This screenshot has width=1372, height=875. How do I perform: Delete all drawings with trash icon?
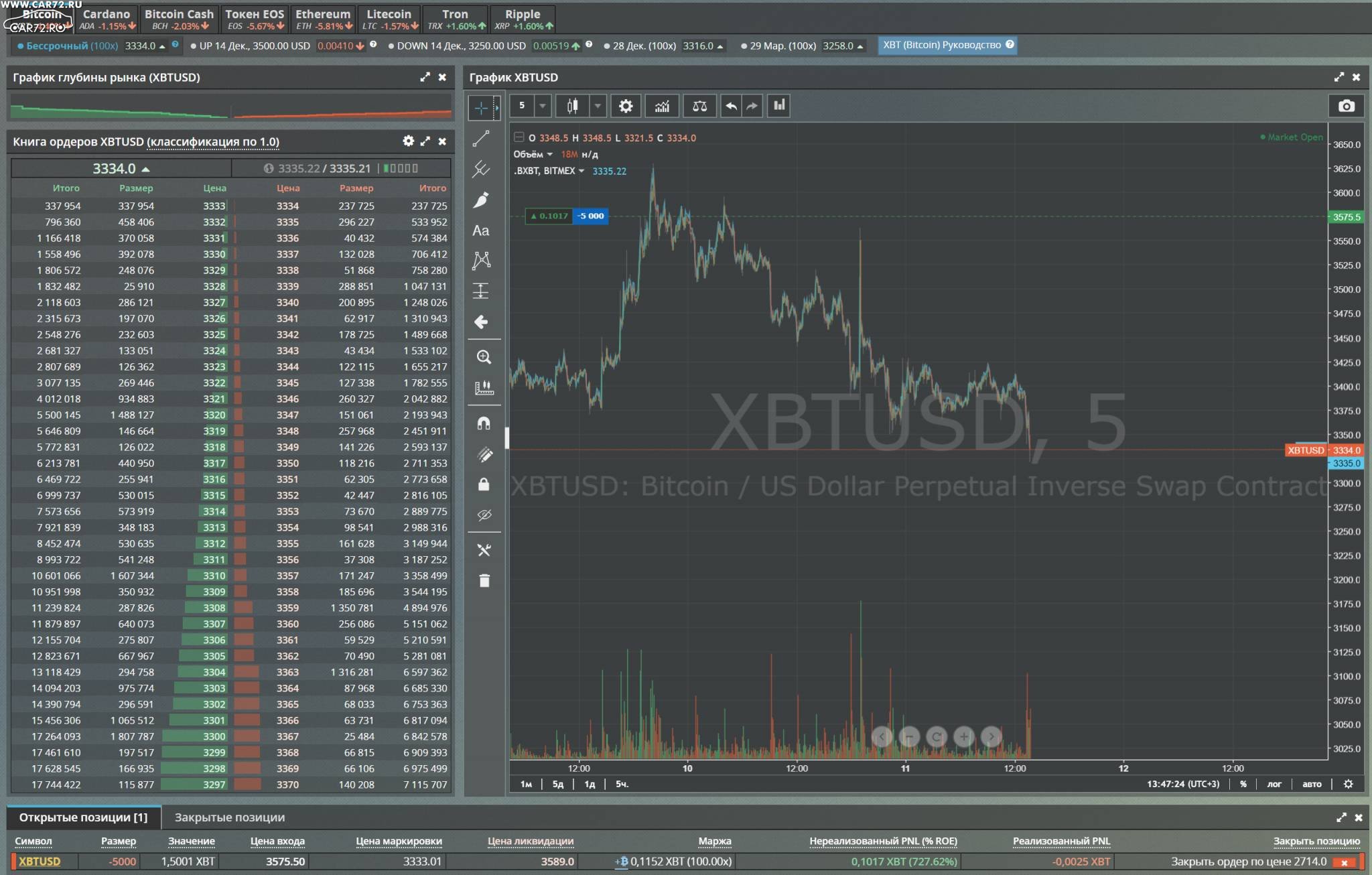484,580
